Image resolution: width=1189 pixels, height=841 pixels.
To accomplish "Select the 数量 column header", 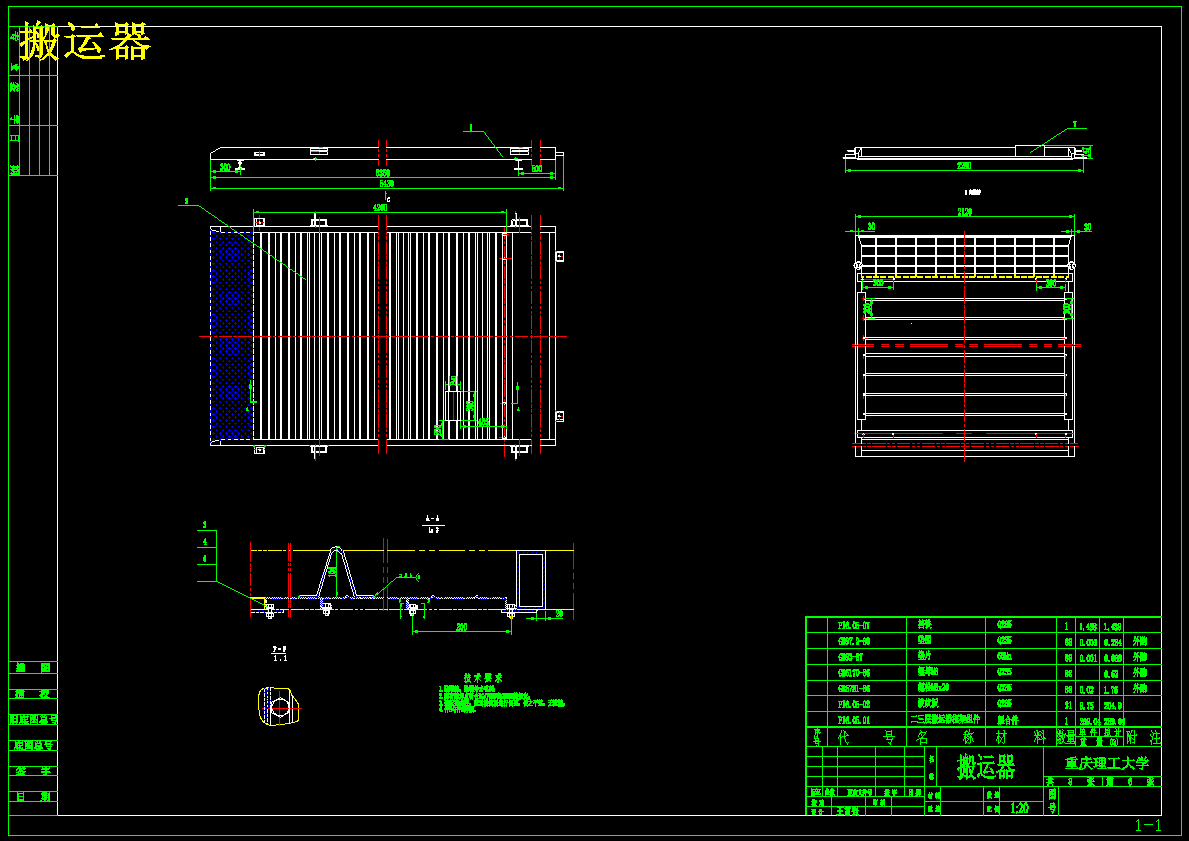I will tap(1066, 737).
